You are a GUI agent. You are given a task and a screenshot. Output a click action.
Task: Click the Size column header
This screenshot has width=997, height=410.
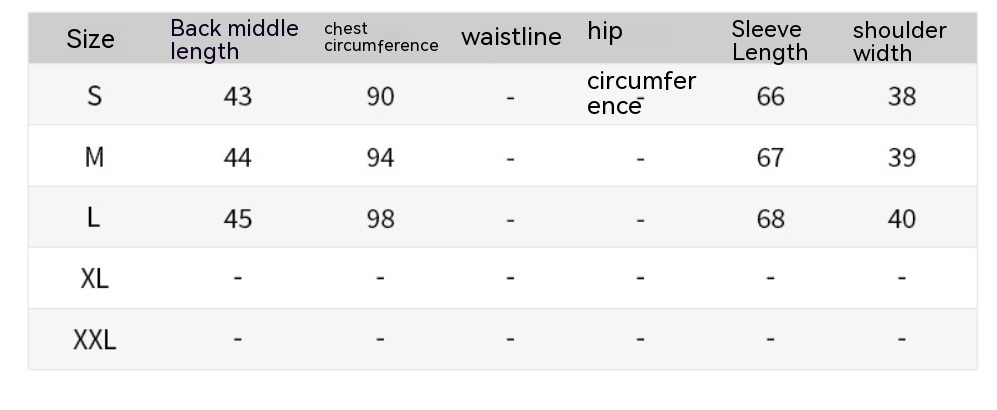(x=90, y=39)
